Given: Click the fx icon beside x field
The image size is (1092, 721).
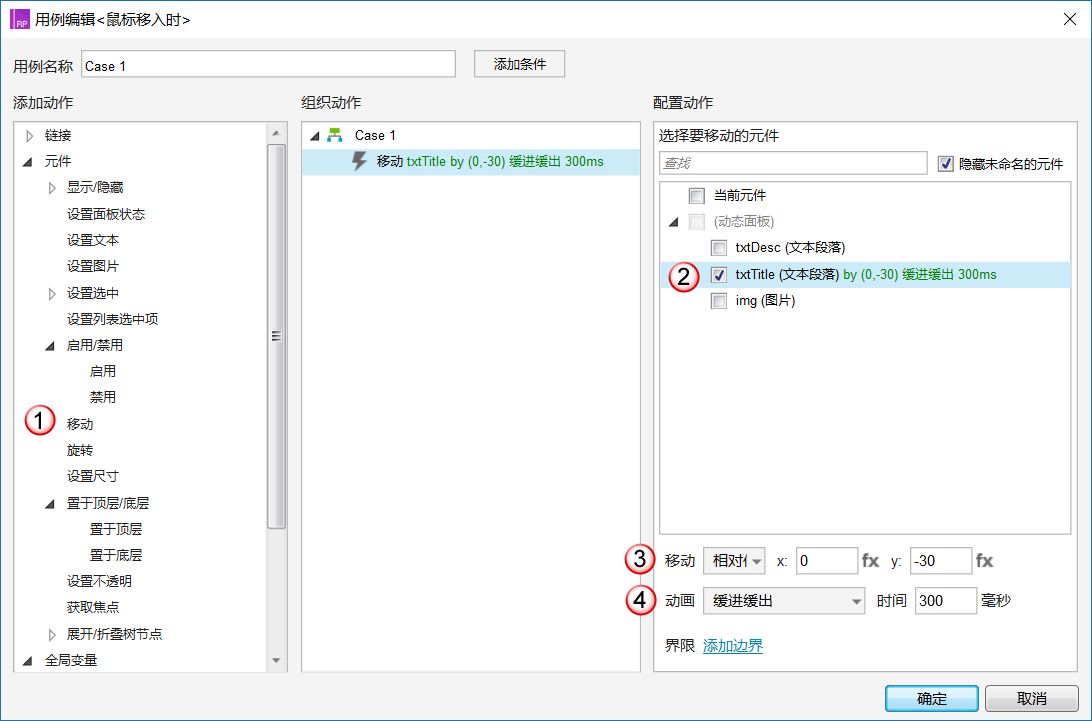Looking at the screenshot, I should [x=871, y=561].
